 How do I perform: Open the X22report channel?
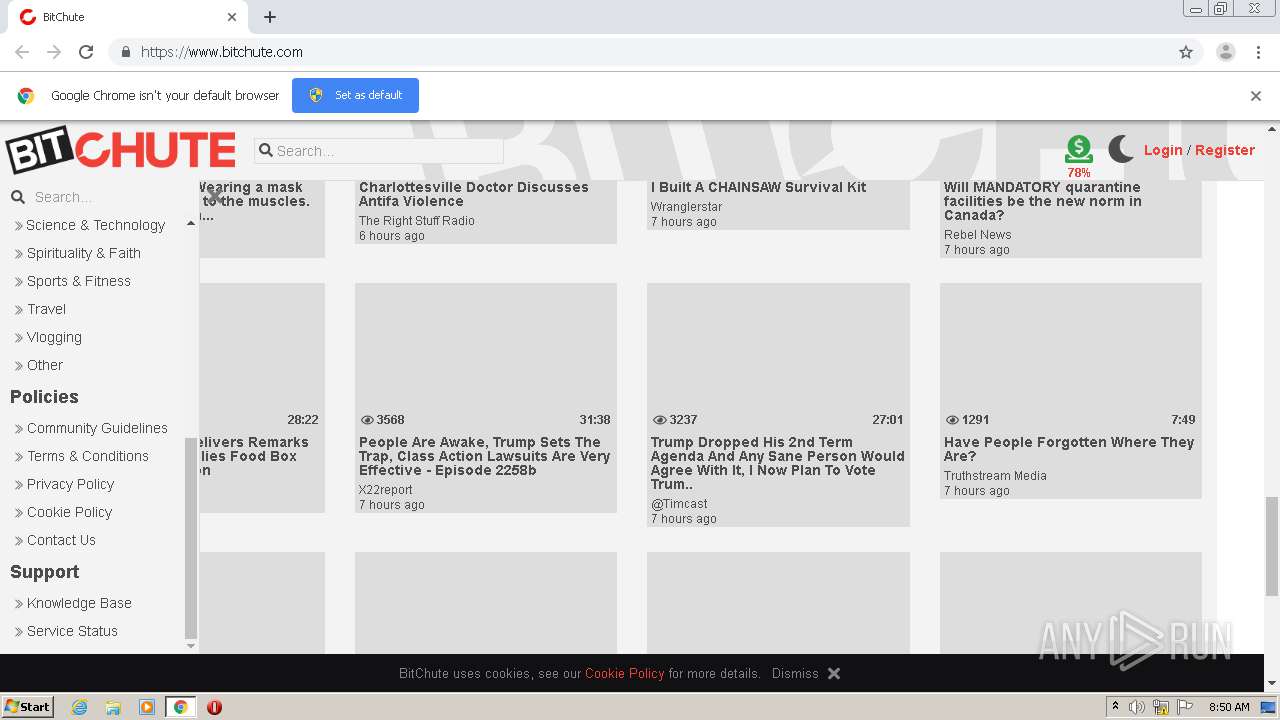point(386,490)
